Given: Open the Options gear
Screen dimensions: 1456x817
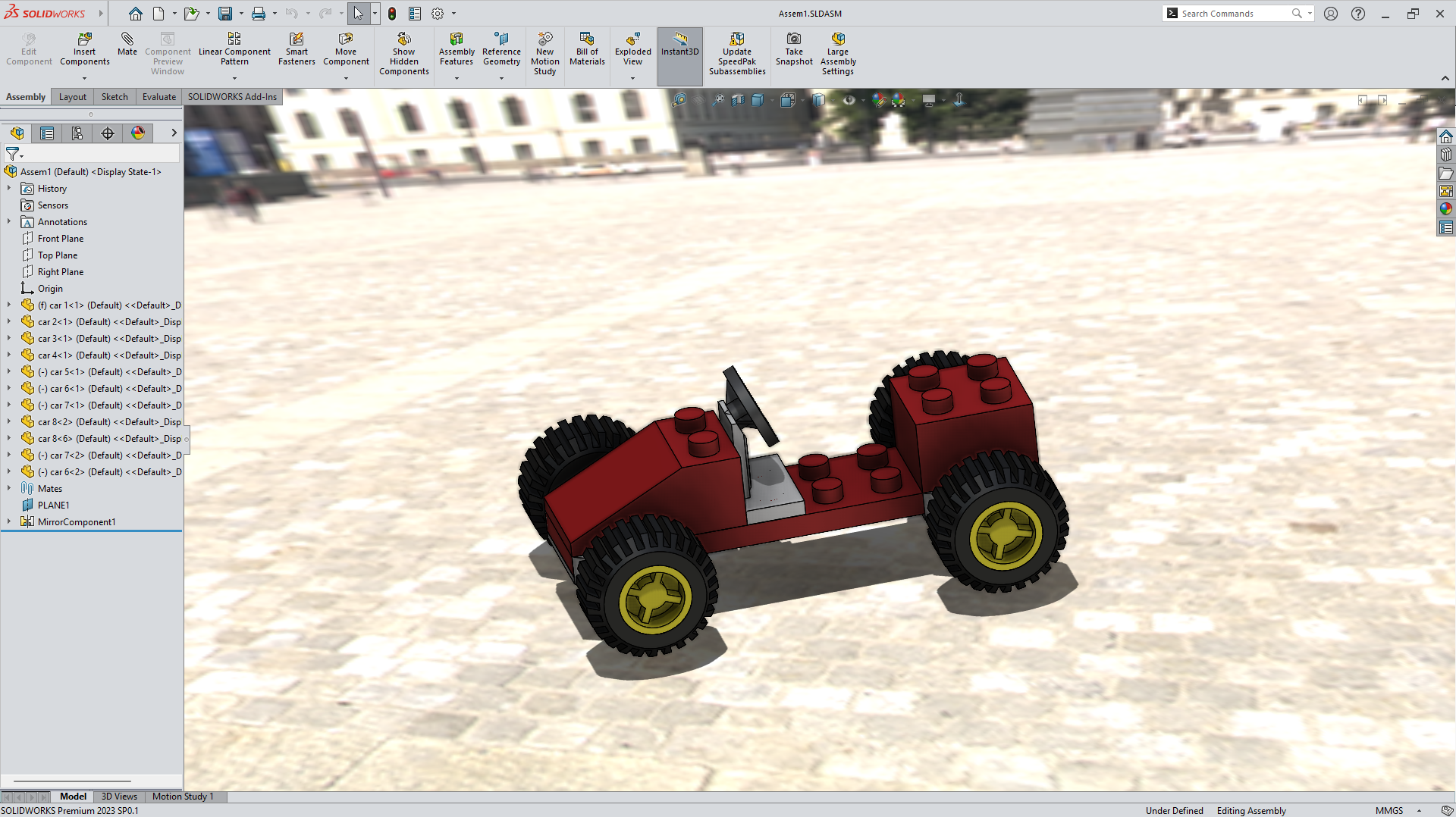Looking at the screenshot, I should click(x=438, y=14).
